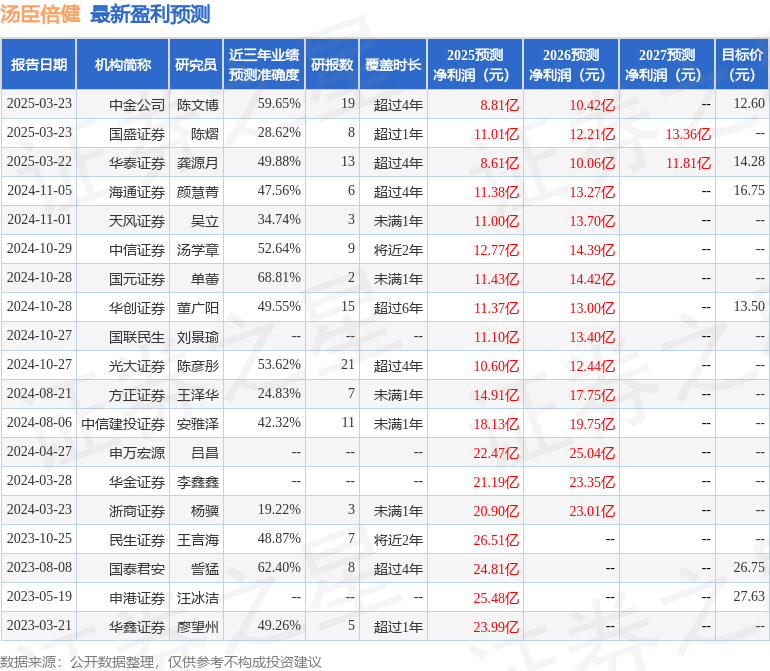Click target price 27.63
Screen dimensions: 770x671
pos(749,596)
